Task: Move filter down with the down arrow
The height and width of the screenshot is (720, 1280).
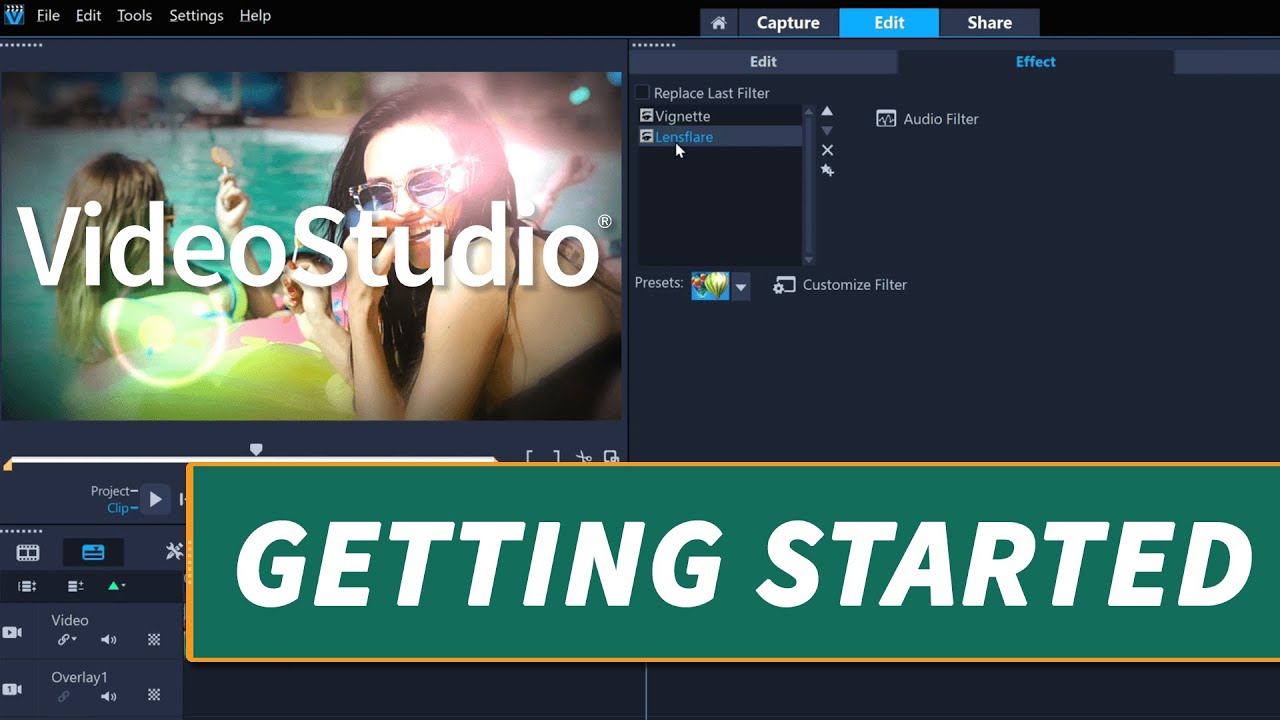Action: 827,131
